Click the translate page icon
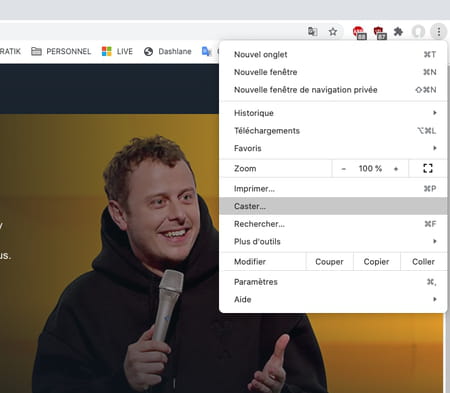The width and height of the screenshot is (450, 393). [x=312, y=32]
